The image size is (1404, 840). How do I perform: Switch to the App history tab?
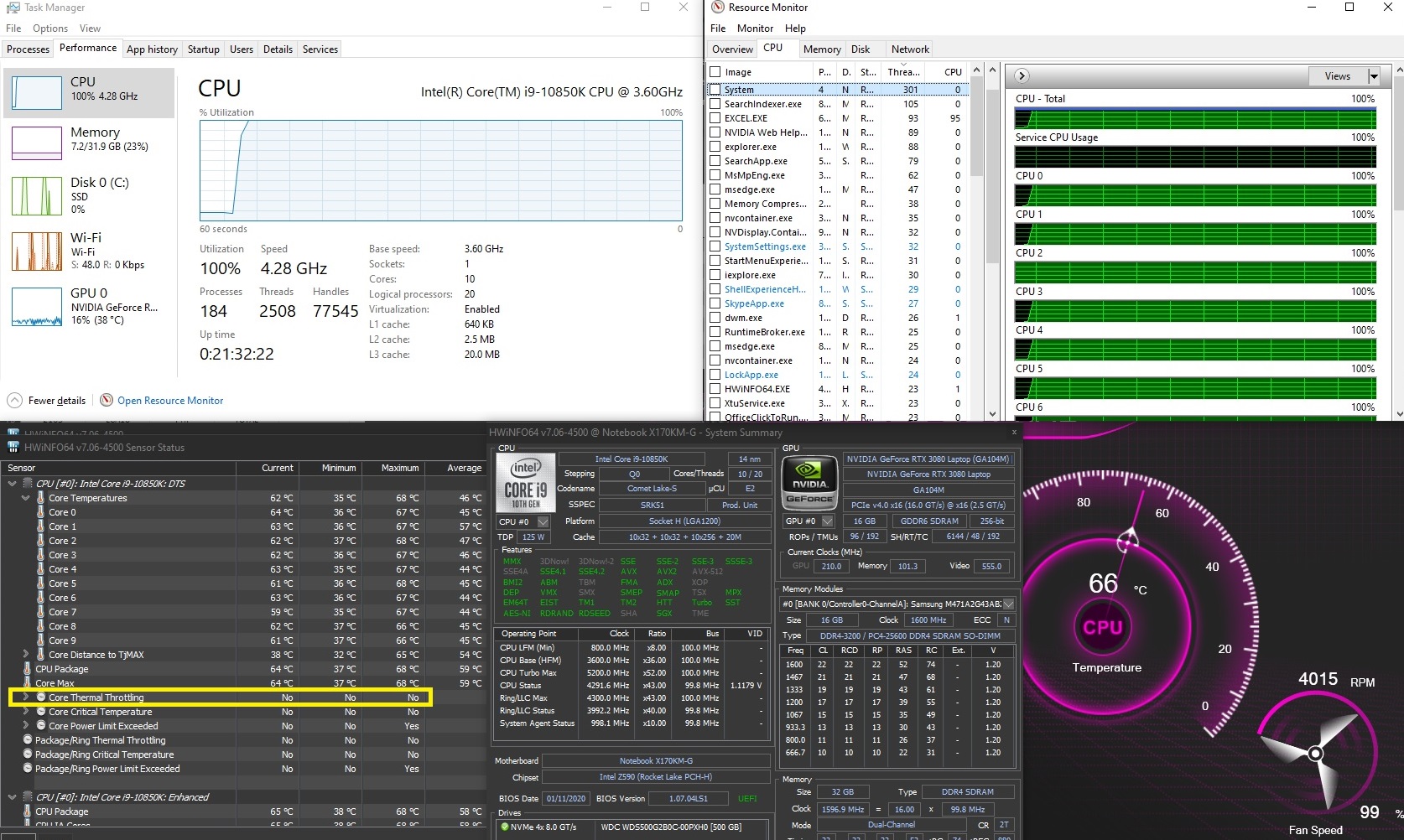pyautogui.click(x=152, y=49)
